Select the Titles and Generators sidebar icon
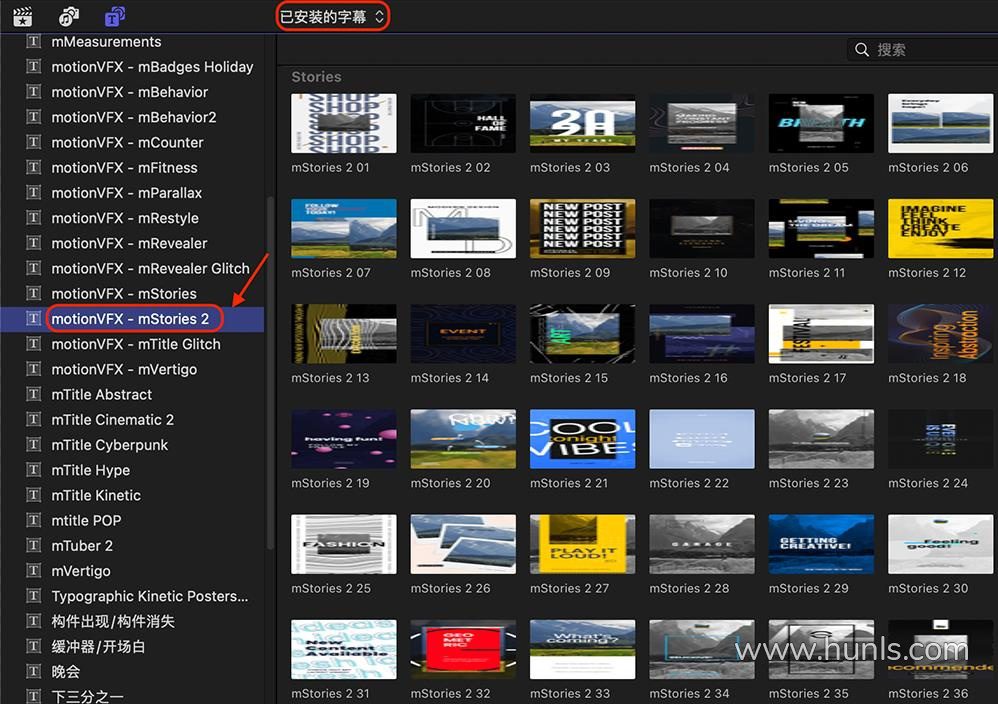The height and width of the screenshot is (704, 998). click(115, 17)
